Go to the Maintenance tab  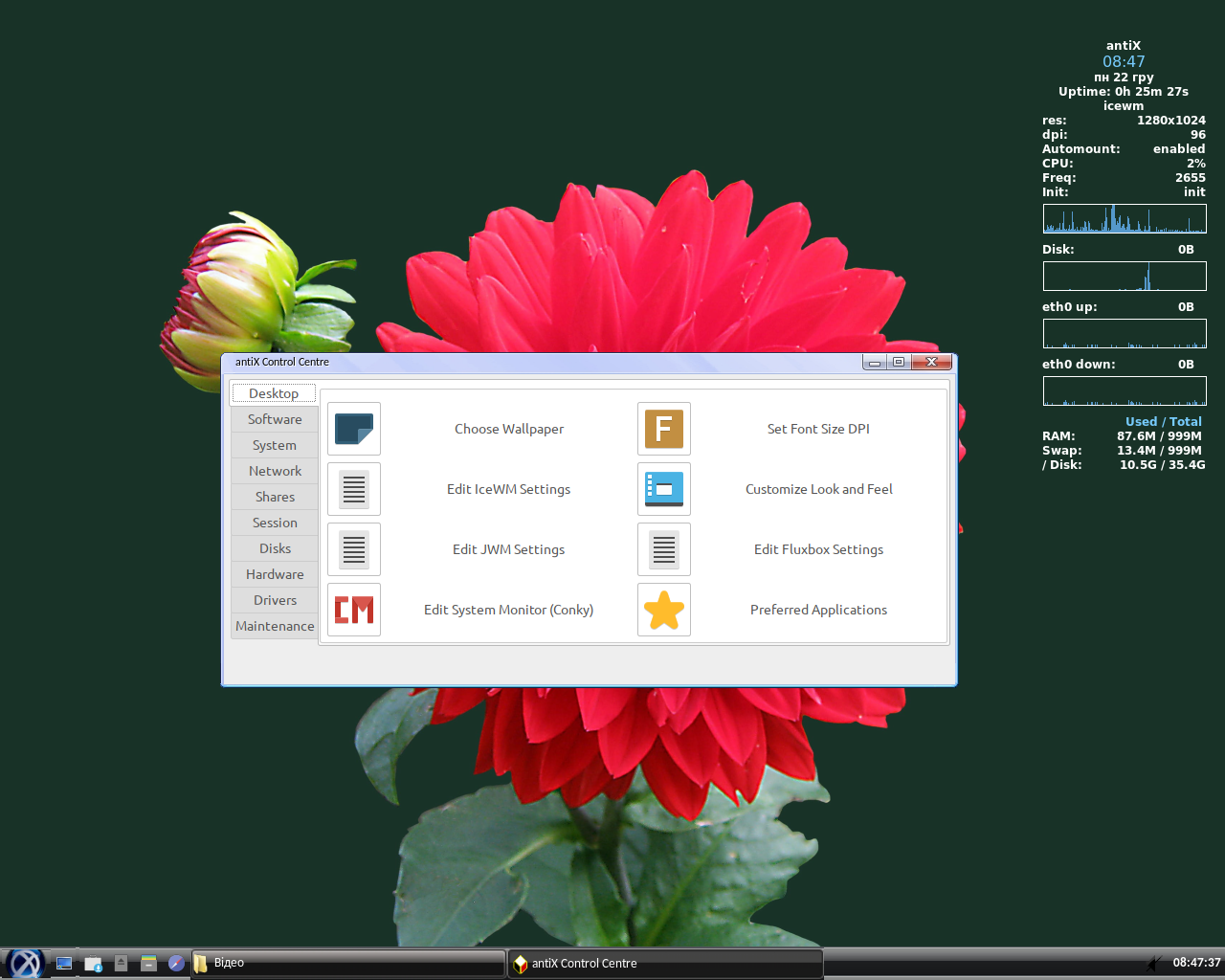point(275,626)
